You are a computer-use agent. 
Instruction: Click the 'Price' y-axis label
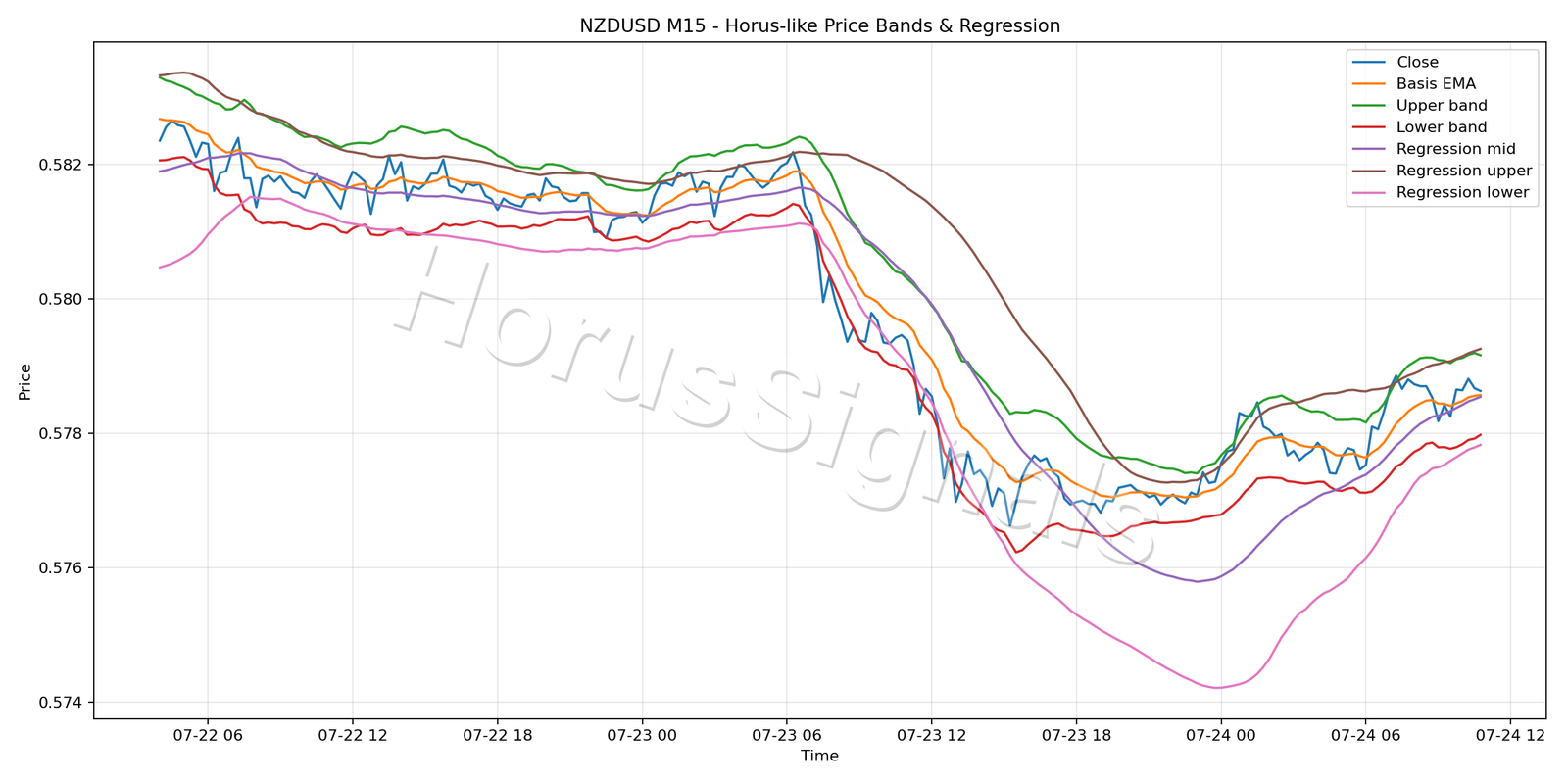25,382
